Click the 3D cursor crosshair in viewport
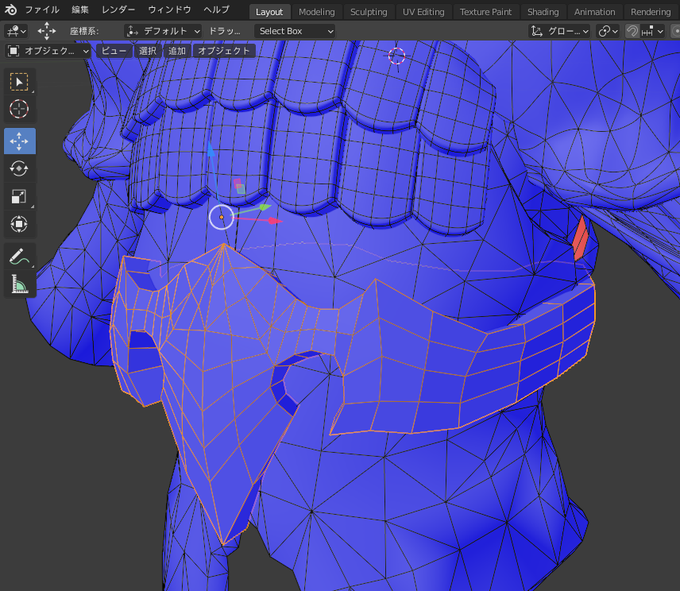This screenshot has height=591, width=680. coord(396,56)
